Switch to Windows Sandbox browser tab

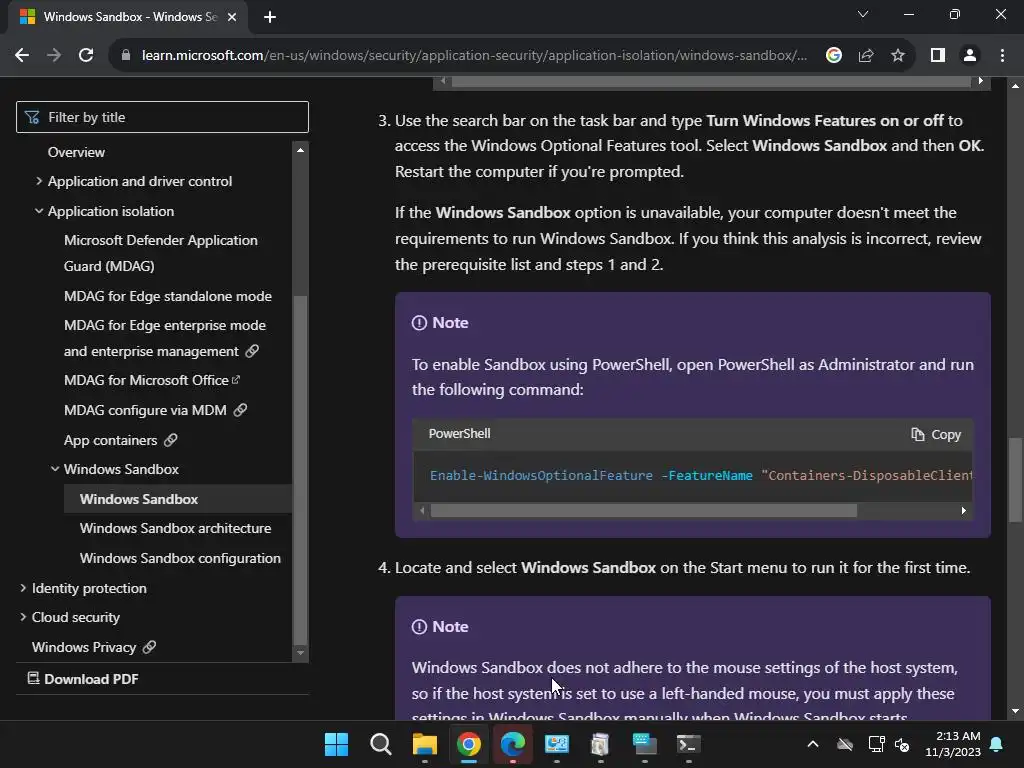click(x=128, y=17)
